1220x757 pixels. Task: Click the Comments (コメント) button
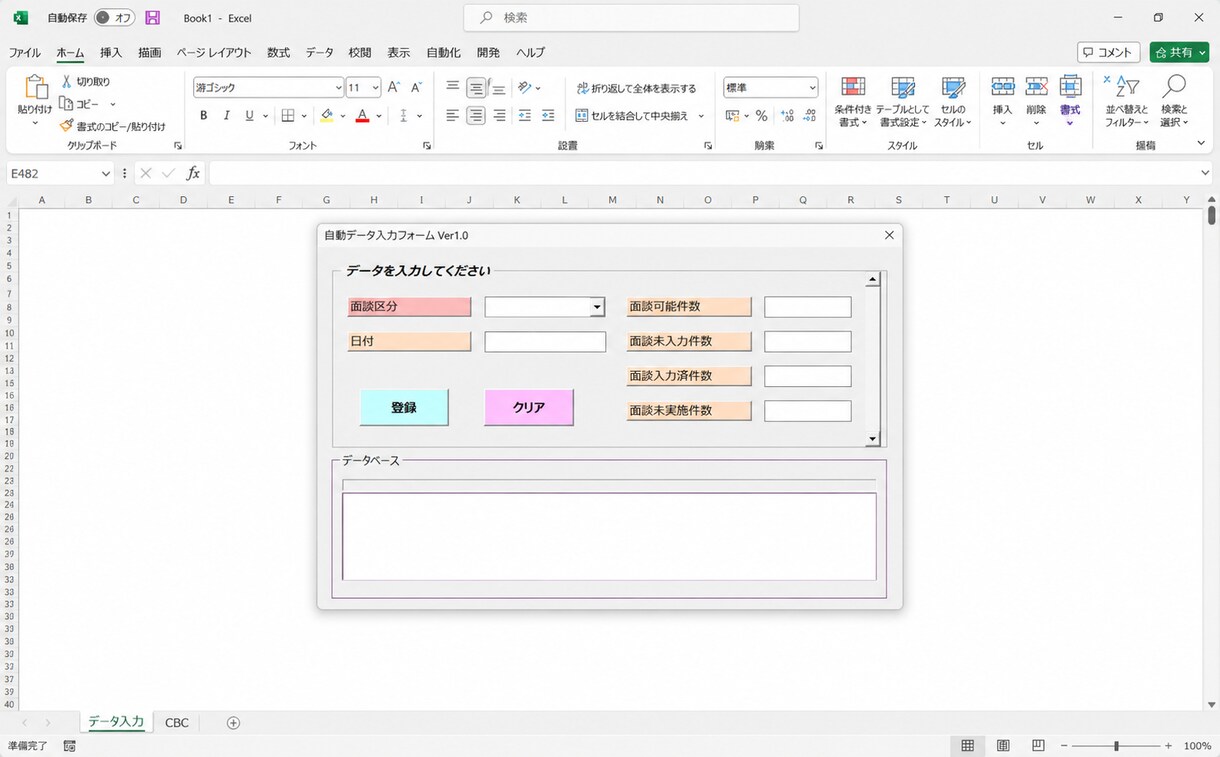point(1109,52)
